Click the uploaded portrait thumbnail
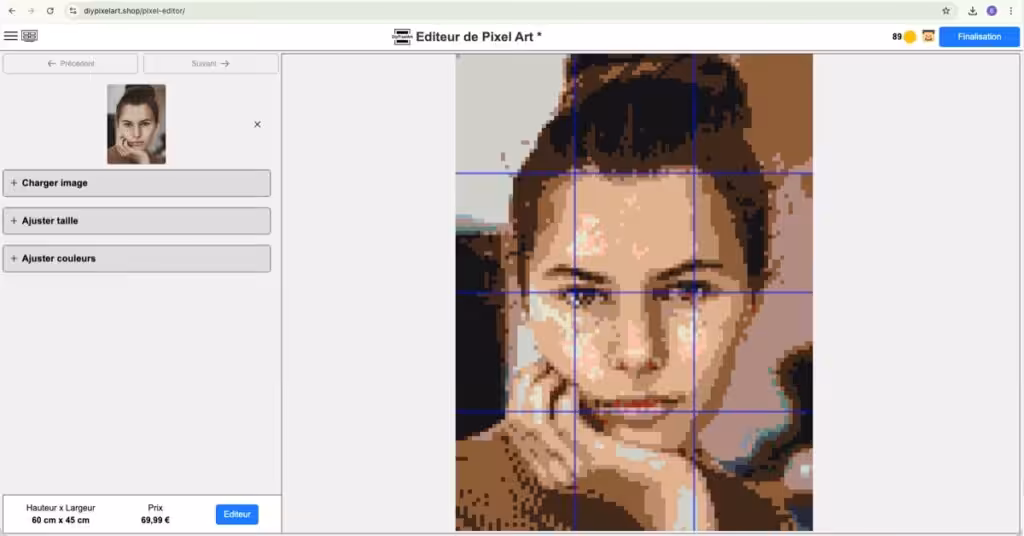Image resolution: width=1024 pixels, height=536 pixels. [136, 124]
